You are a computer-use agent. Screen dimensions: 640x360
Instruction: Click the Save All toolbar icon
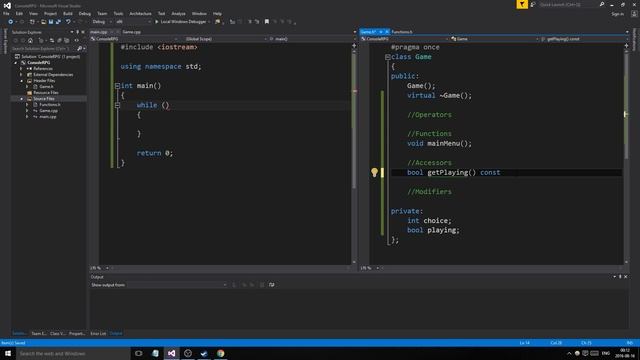(x=58, y=22)
